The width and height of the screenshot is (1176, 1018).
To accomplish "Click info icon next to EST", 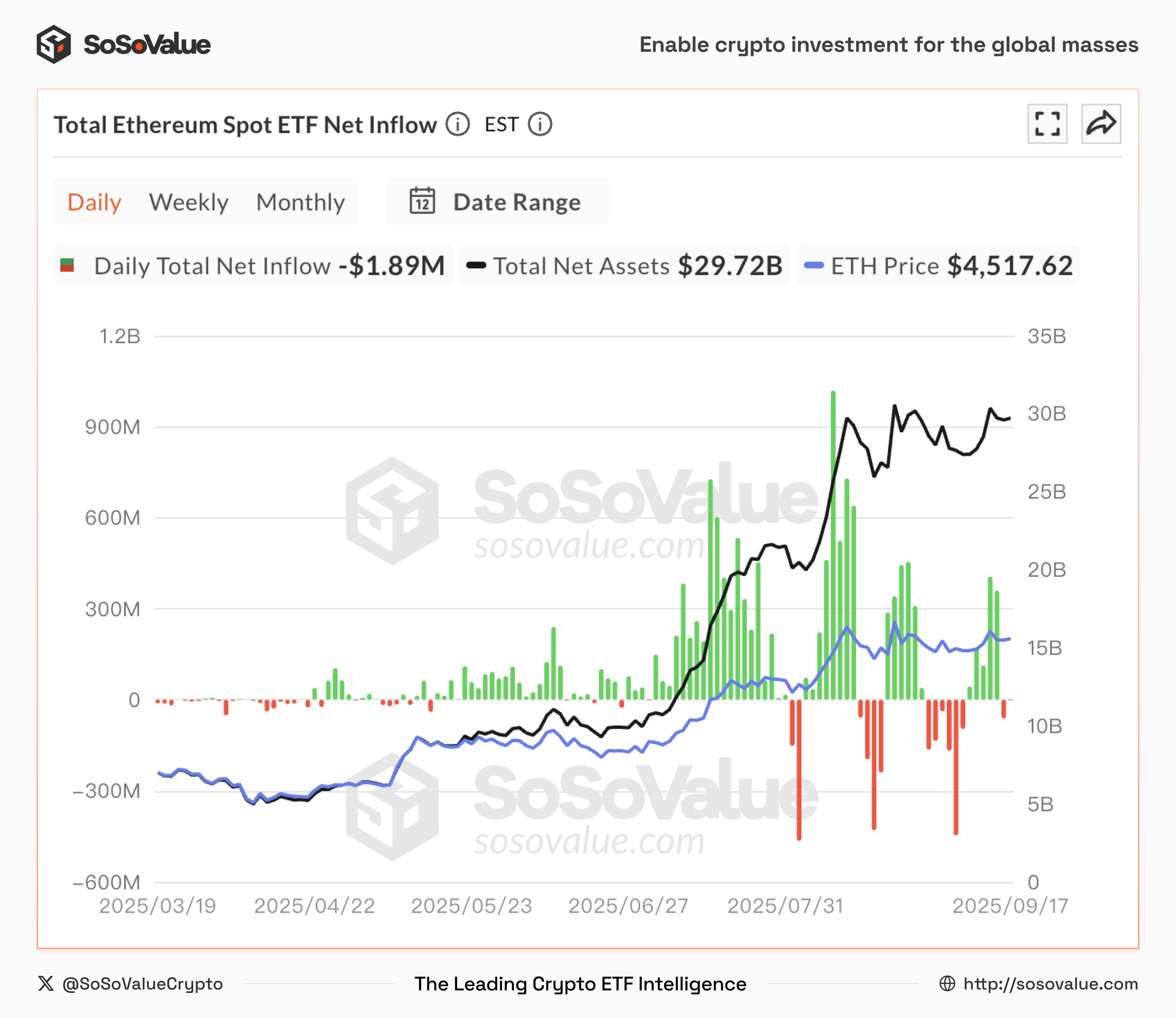I will click(x=540, y=124).
